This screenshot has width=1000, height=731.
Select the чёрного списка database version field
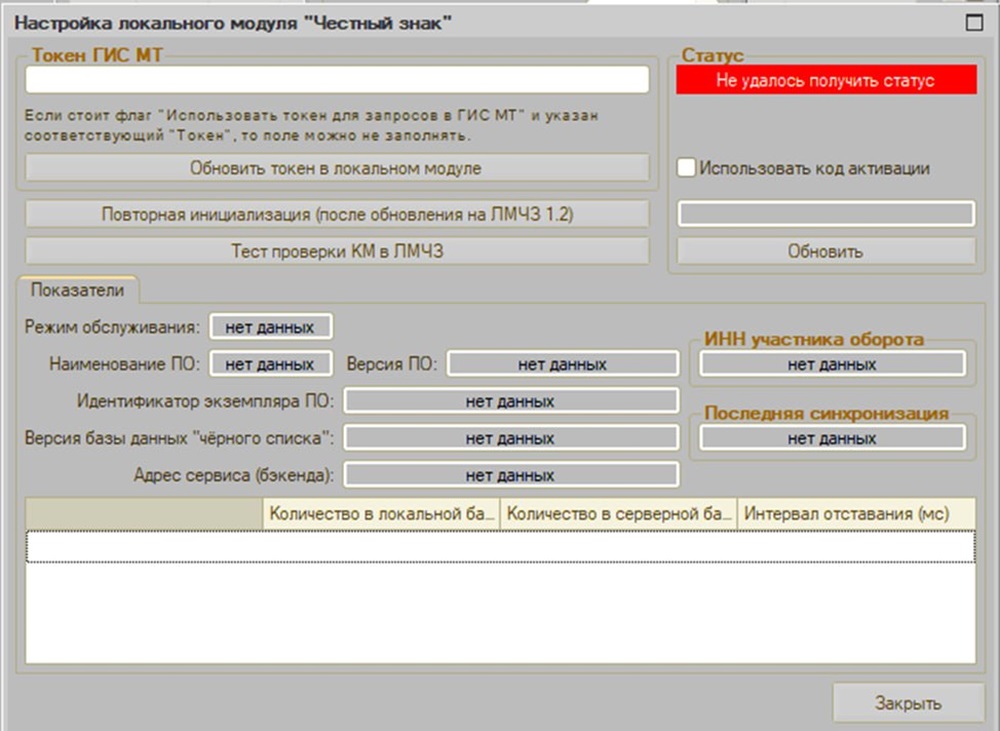click(x=510, y=438)
